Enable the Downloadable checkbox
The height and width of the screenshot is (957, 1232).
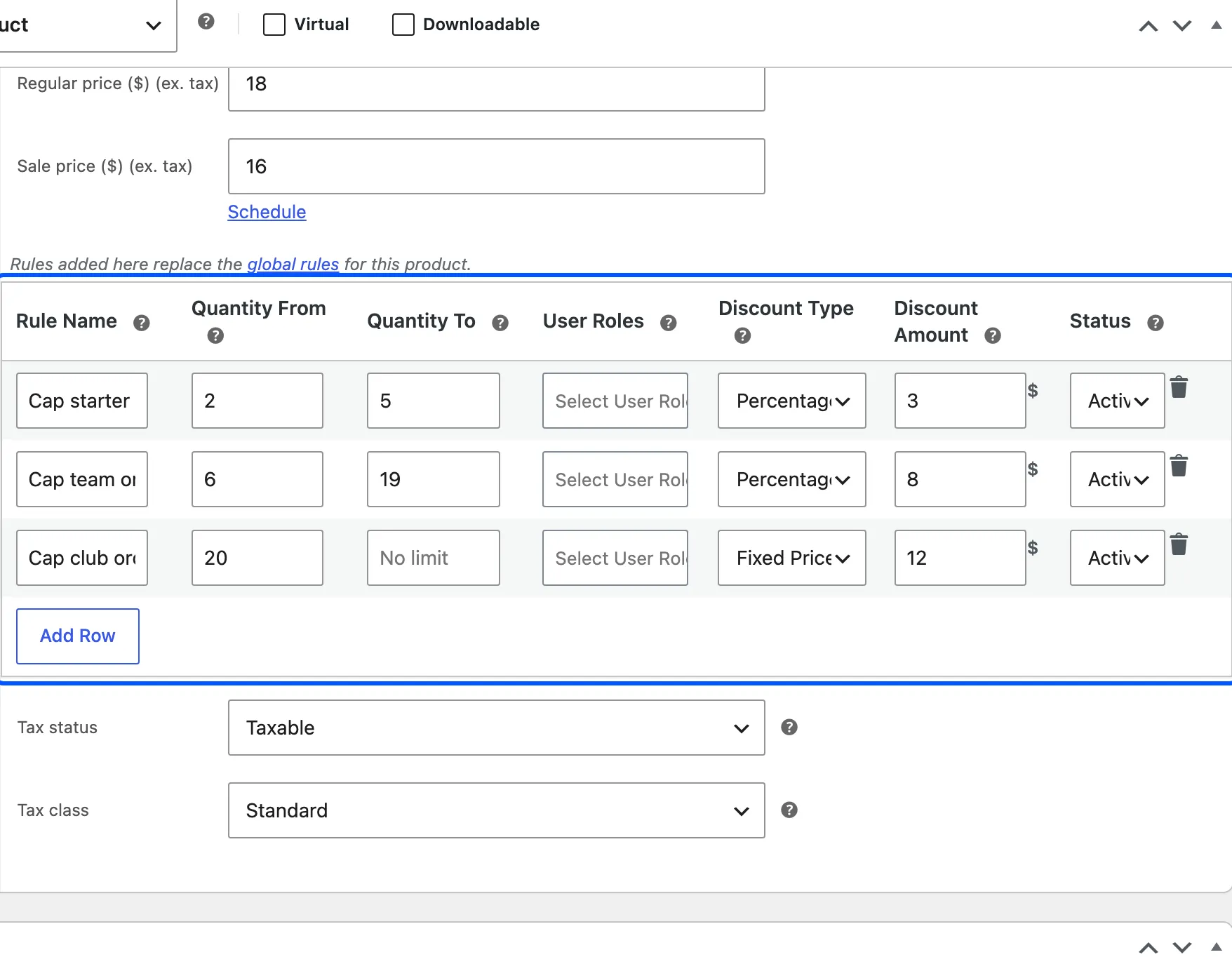coord(403,25)
